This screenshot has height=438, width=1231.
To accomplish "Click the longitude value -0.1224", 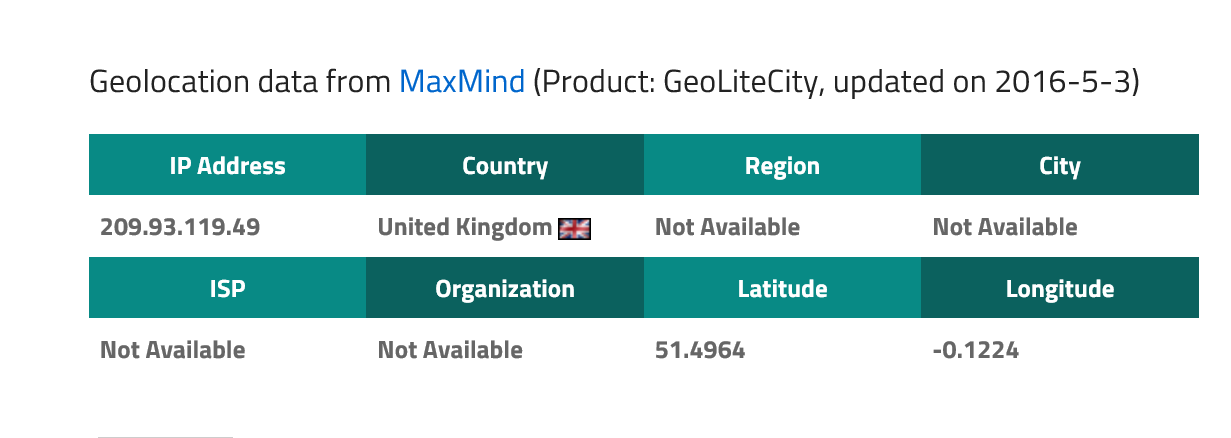I will tap(976, 350).
